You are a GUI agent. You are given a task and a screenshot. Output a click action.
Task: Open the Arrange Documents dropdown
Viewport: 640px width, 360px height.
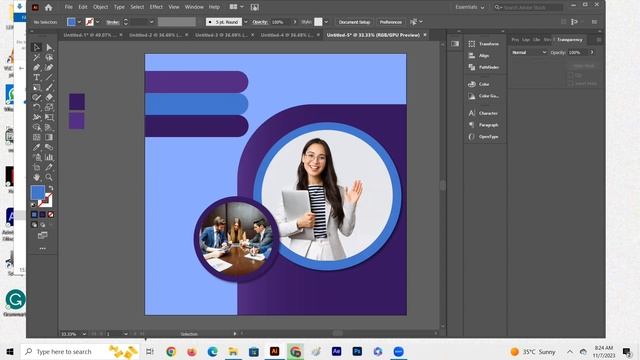pyautogui.click(x=236, y=7)
